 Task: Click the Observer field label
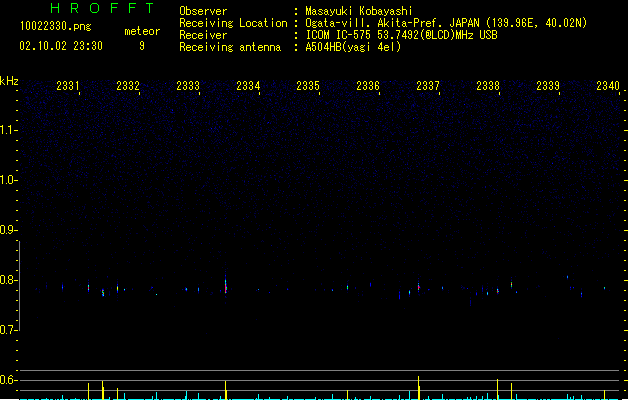point(203,11)
